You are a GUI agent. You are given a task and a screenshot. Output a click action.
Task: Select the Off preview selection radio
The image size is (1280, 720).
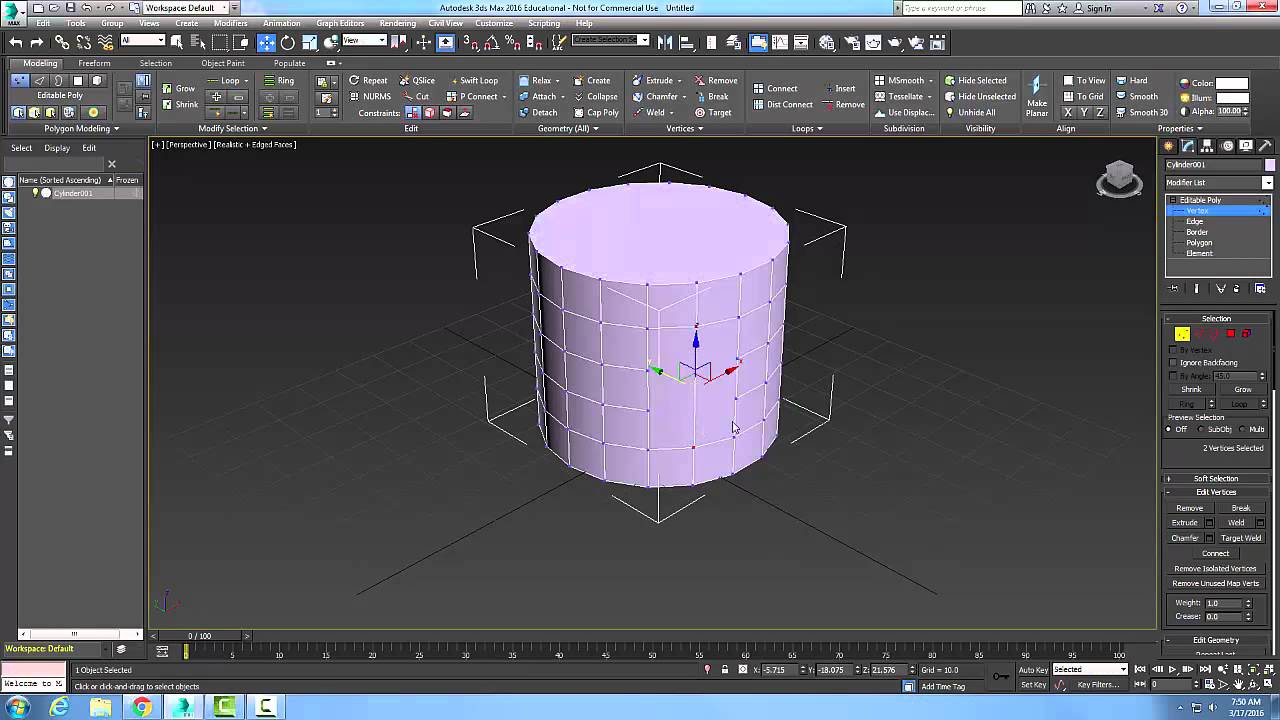1169,429
